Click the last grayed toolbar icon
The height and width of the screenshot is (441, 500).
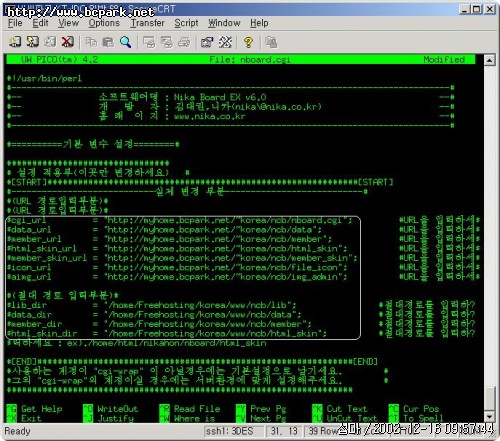pyautogui.click(x=271, y=42)
